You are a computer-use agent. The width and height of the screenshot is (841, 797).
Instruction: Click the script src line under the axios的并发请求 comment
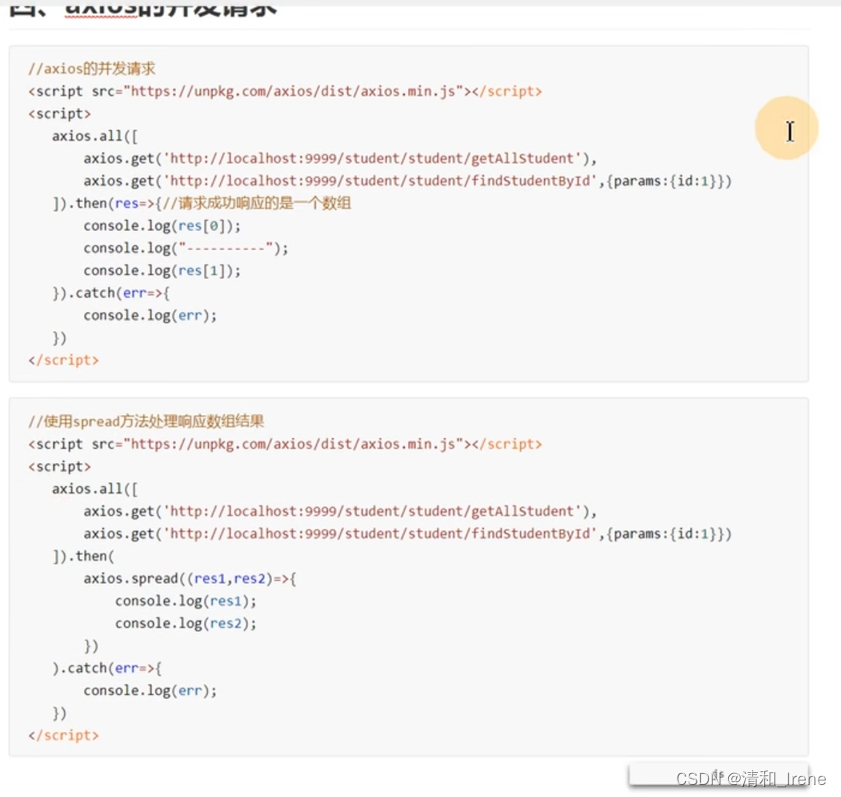pyautogui.click(x=285, y=92)
